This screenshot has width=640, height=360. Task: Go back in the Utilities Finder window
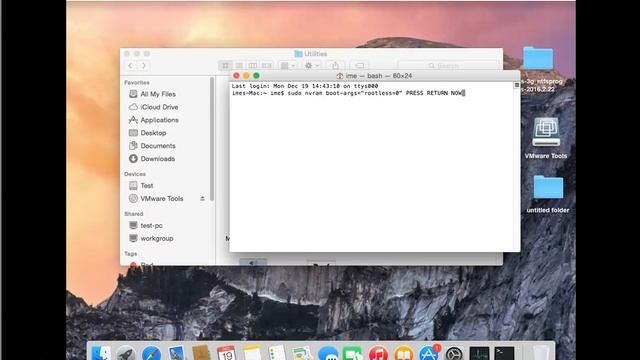point(131,65)
